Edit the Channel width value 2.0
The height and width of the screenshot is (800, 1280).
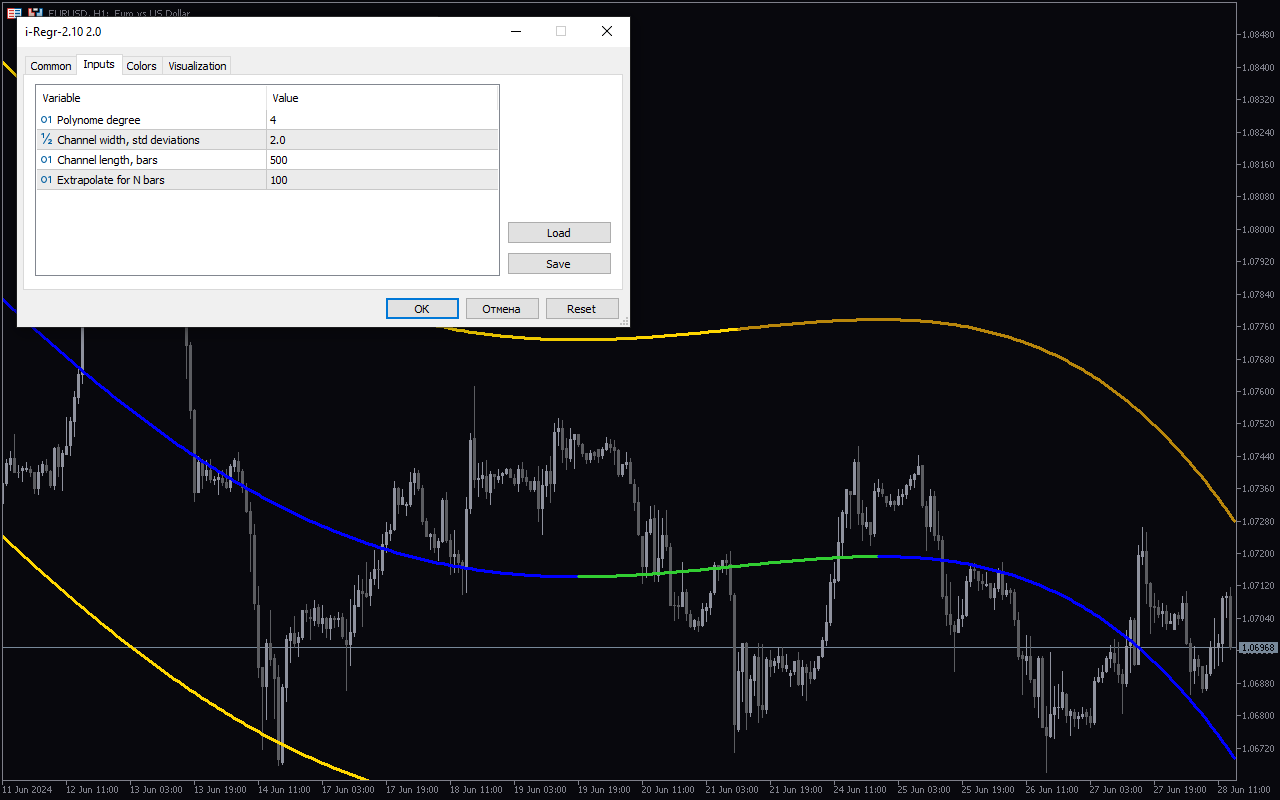click(382, 140)
